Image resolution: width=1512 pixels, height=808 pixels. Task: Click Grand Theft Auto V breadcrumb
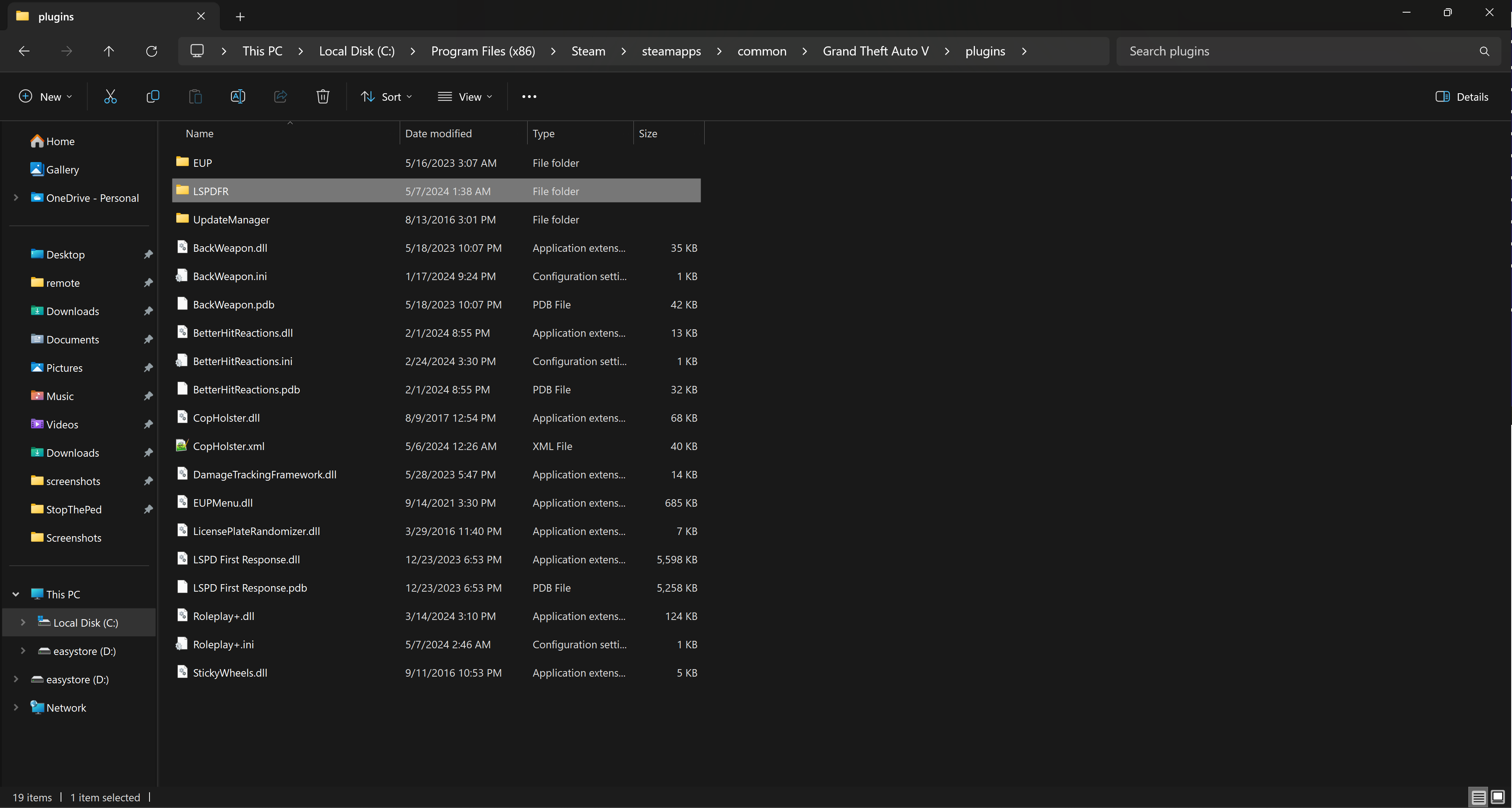pos(875,51)
